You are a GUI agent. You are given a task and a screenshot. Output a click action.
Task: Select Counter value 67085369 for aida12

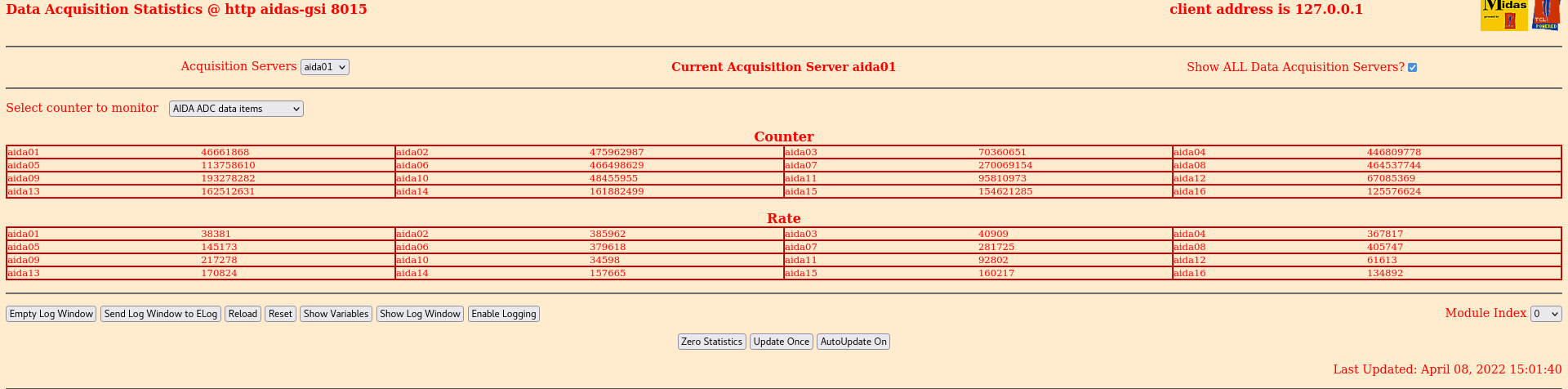(x=1391, y=178)
